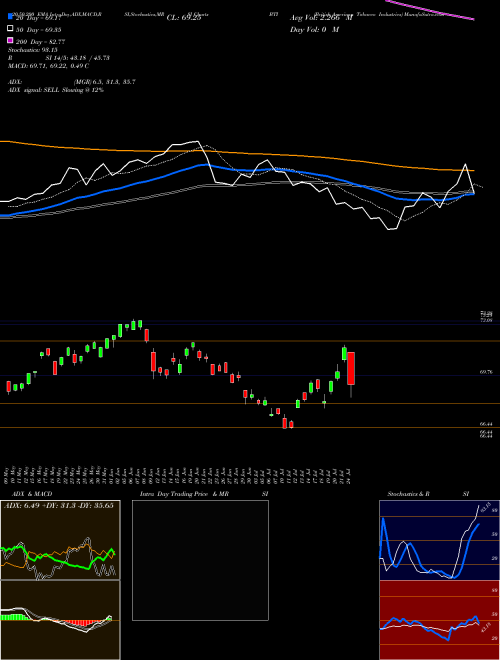Click the 69.76 price axis label
Image resolution: width=500 pixels, height=660 pixels.
[x=487, y=372]
